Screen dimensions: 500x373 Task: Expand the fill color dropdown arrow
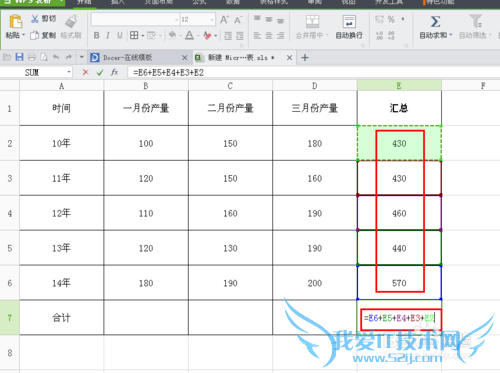click(180, 36)
